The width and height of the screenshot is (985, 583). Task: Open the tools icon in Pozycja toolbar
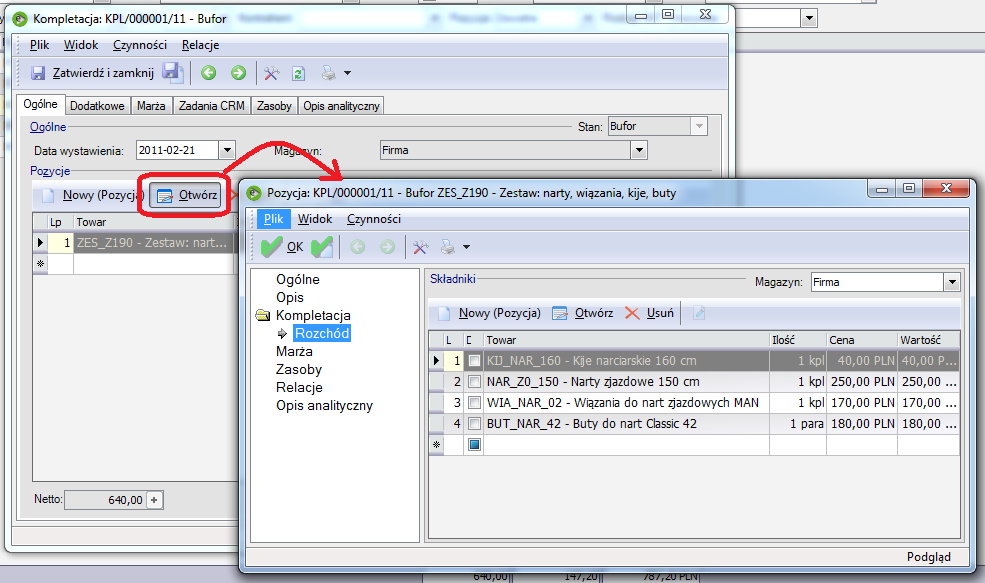tap(421, 248)
